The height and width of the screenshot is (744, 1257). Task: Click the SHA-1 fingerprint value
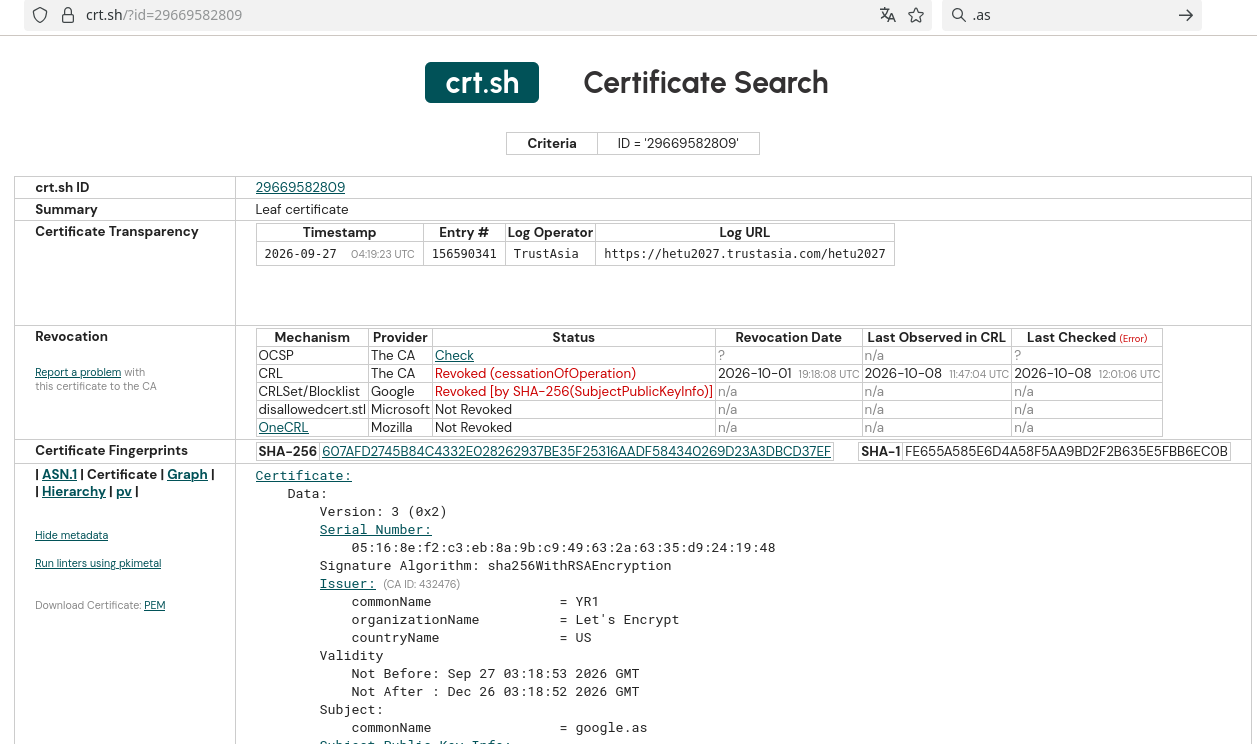(x=1066, y=451)
